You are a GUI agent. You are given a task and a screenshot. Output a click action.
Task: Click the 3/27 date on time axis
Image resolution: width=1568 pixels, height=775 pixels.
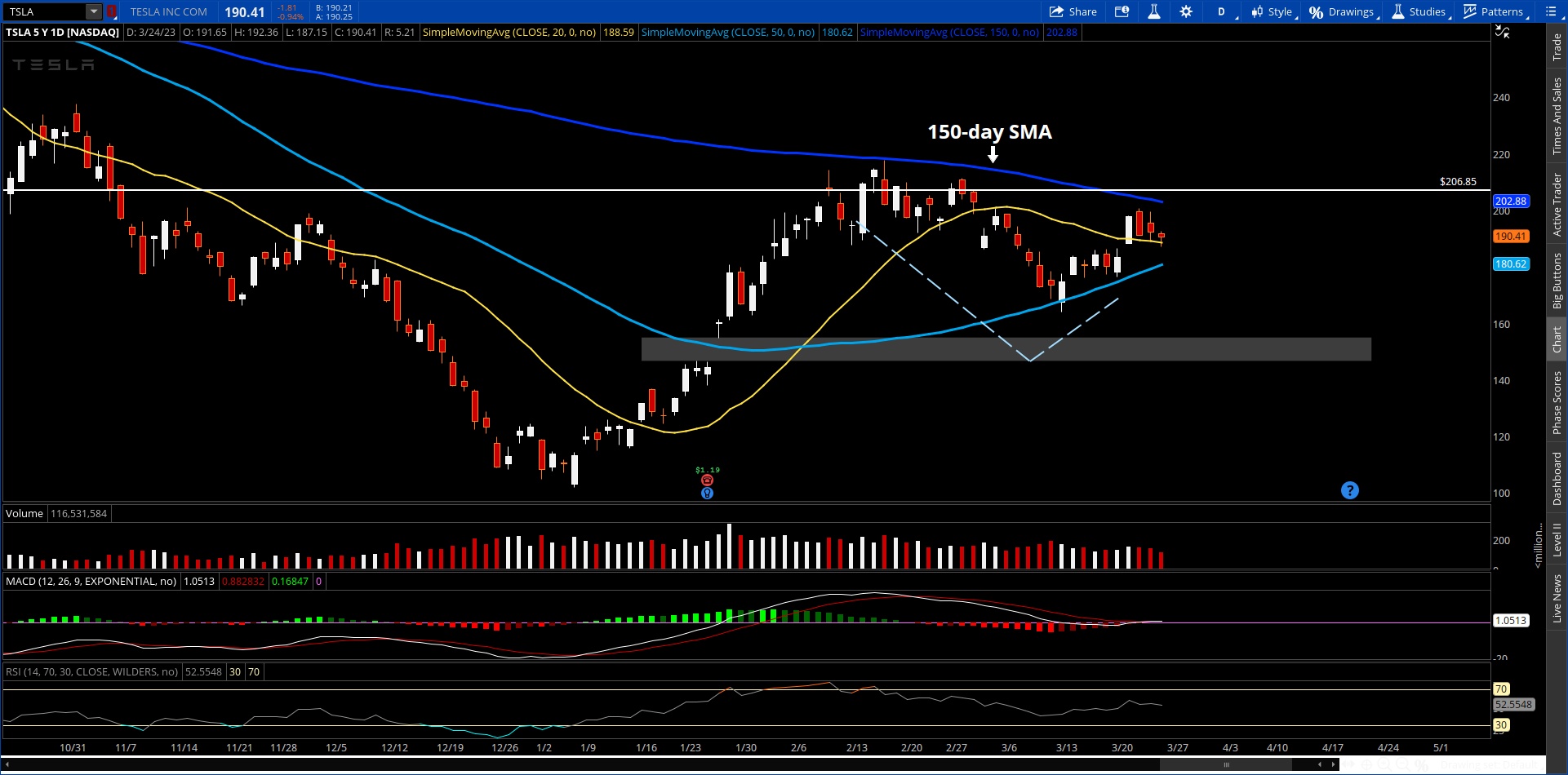[1177, 747]
